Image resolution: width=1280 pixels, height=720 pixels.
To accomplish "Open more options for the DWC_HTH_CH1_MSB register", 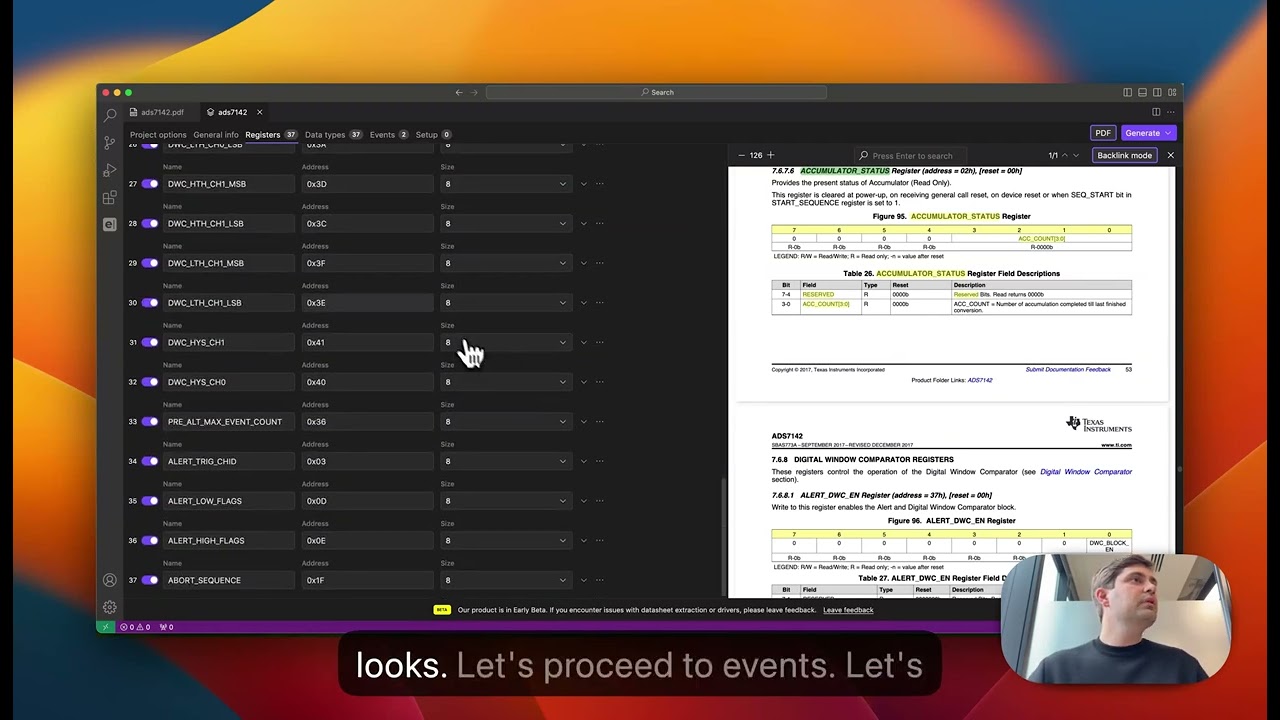I will (600, 184).
